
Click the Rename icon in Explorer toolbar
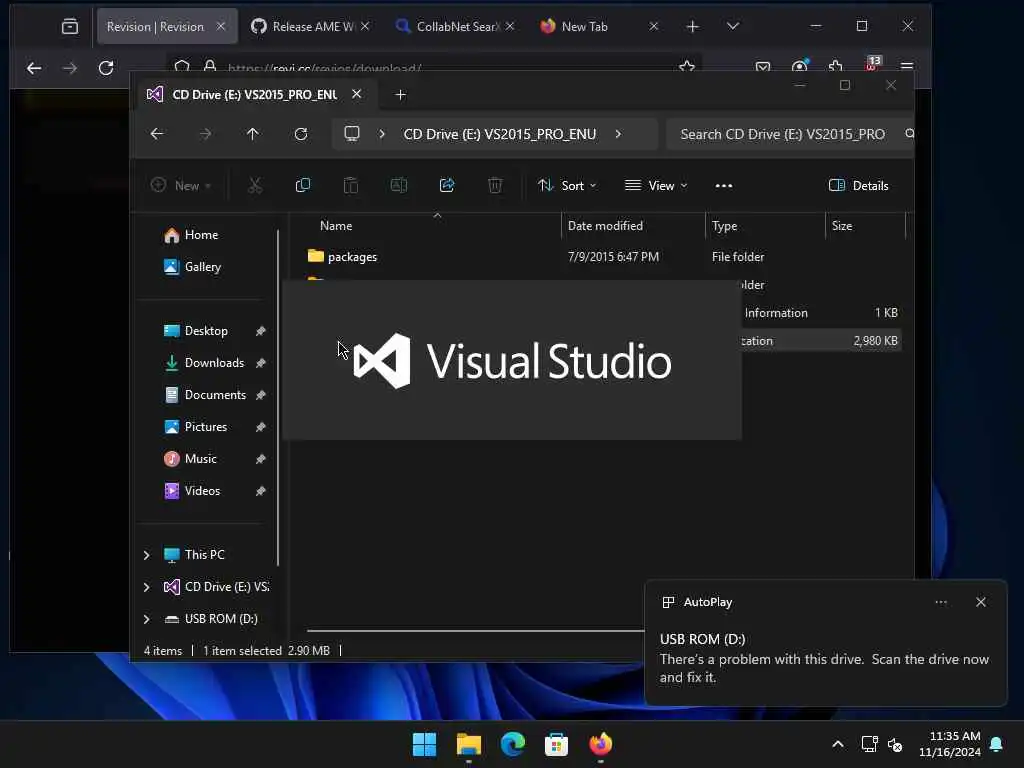coord(398,185)
